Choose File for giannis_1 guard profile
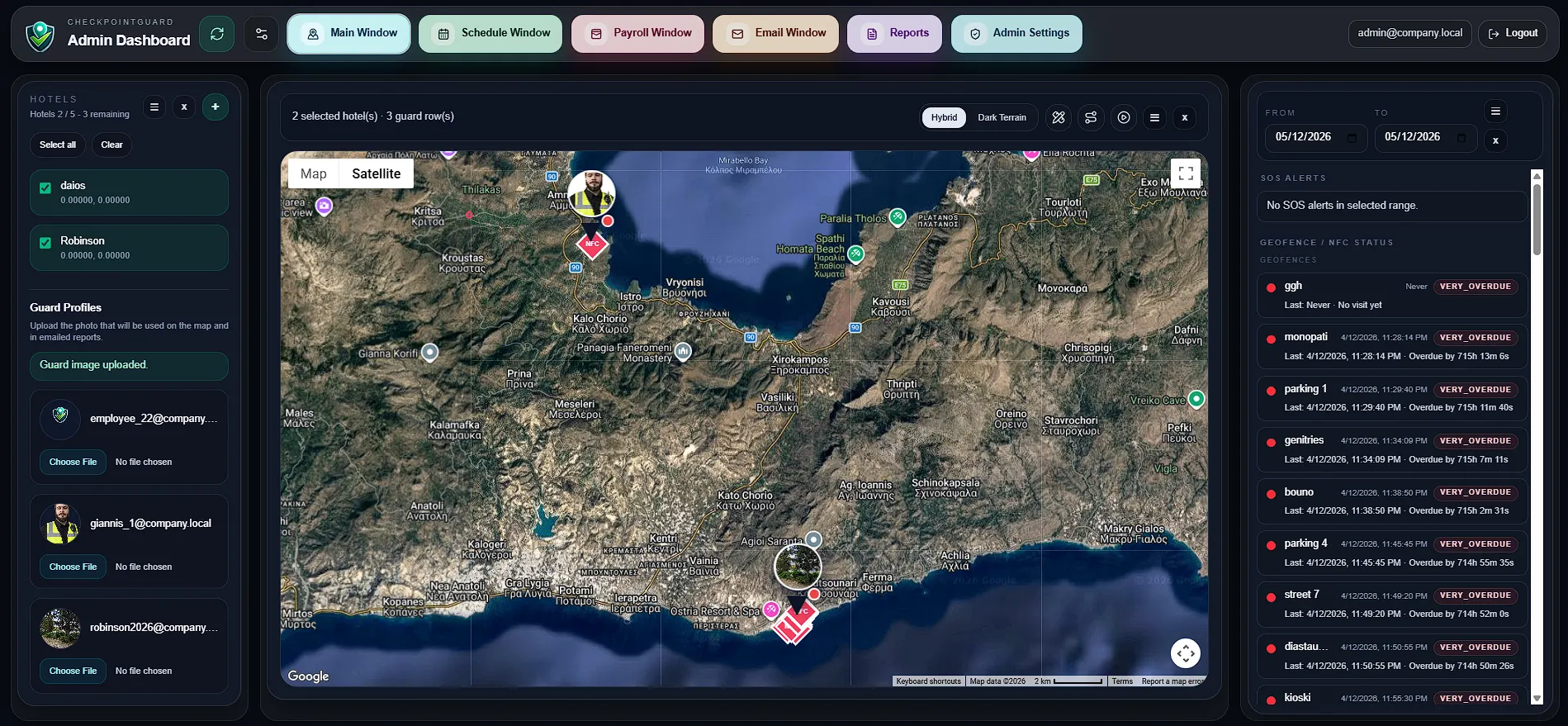 pyautogui.click(x=73, y=567)
